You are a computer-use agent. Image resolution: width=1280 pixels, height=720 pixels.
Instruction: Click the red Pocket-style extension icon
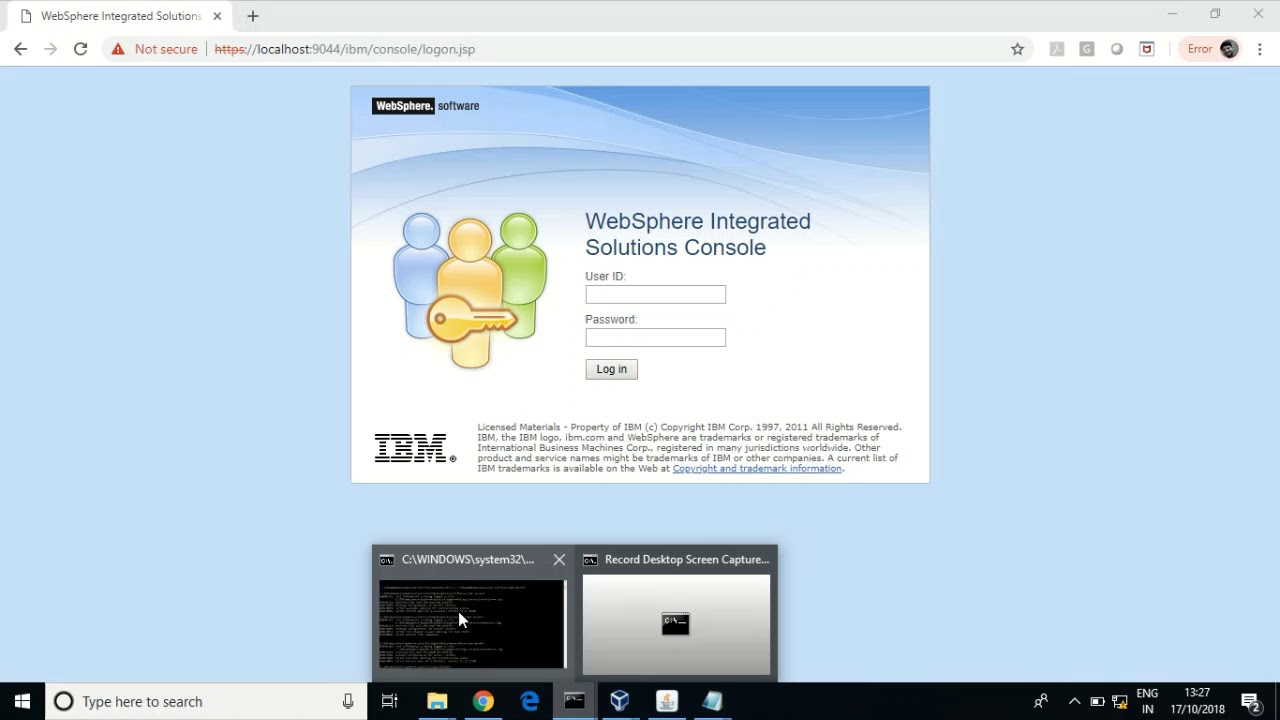pyautogui.click(x=1147, y=49)
